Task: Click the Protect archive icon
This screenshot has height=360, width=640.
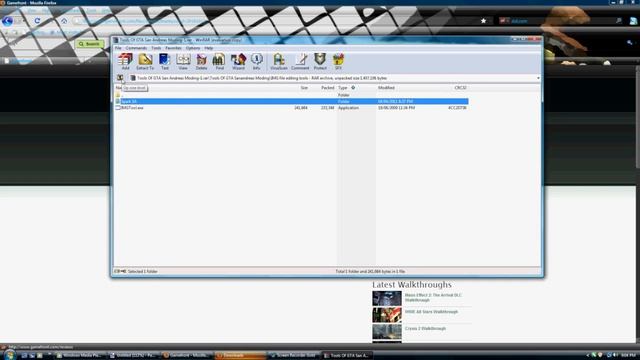Action: (320, 61)
